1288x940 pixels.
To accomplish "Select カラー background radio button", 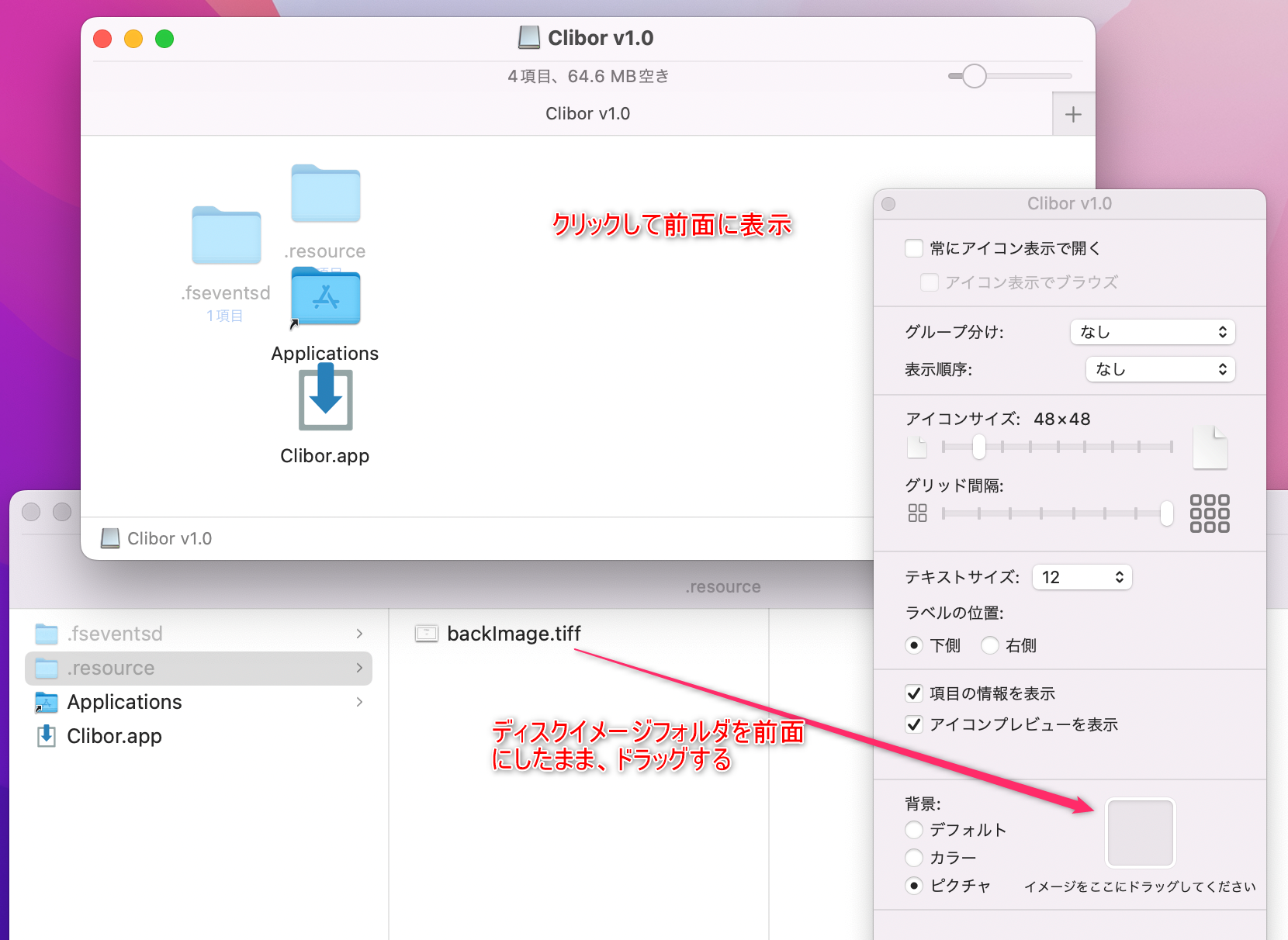I will (x=914, y=858).
